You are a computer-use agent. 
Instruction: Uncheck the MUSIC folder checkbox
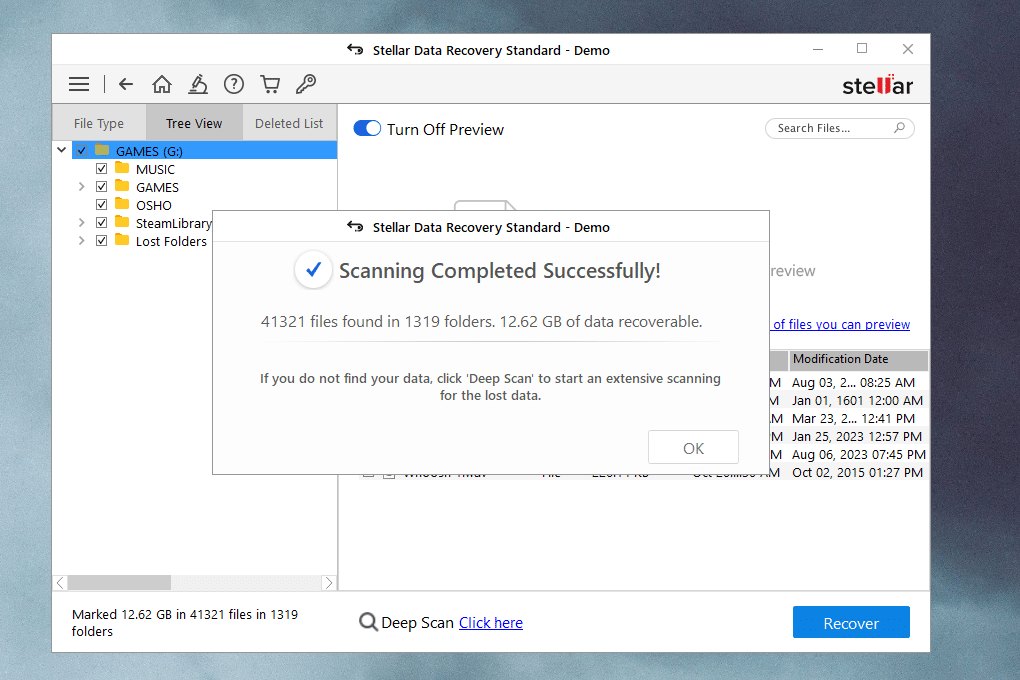pos(101,169)
